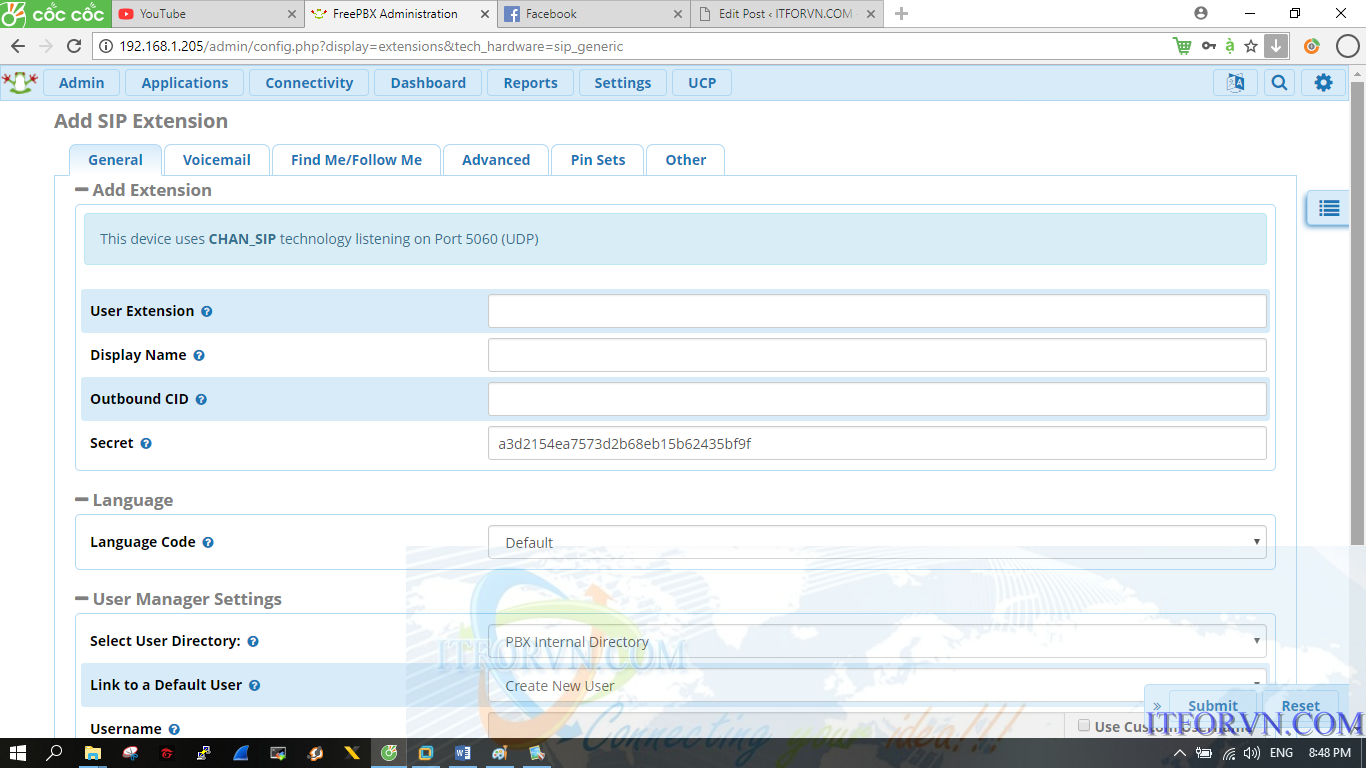Click help icon beside User Extension
Screen dimensions: 1366x768
207,312
